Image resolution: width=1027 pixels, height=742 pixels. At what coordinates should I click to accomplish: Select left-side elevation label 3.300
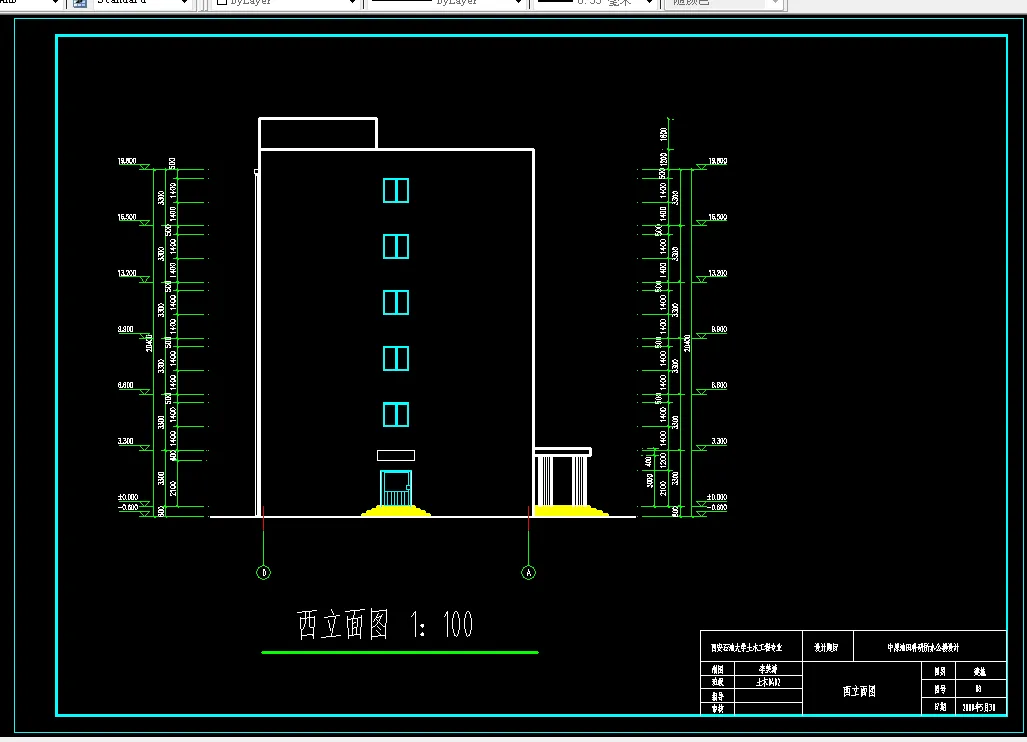(x=126, y=441)
